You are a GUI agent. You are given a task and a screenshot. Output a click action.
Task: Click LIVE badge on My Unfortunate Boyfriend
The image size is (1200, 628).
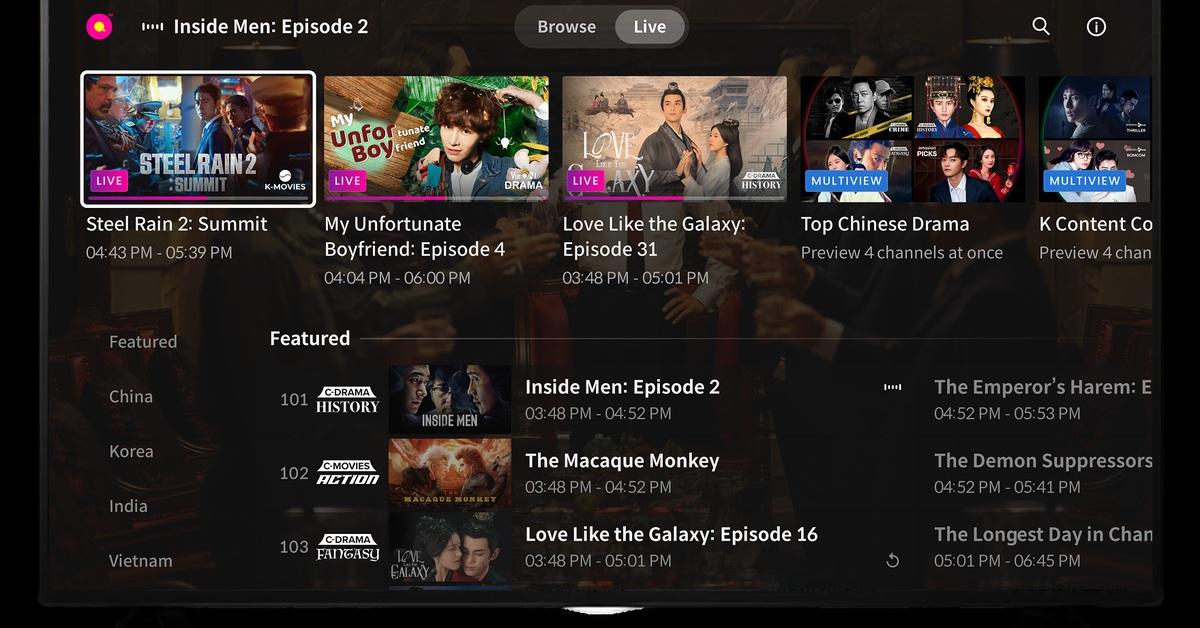pyautogui.click(x=347, y=181)
